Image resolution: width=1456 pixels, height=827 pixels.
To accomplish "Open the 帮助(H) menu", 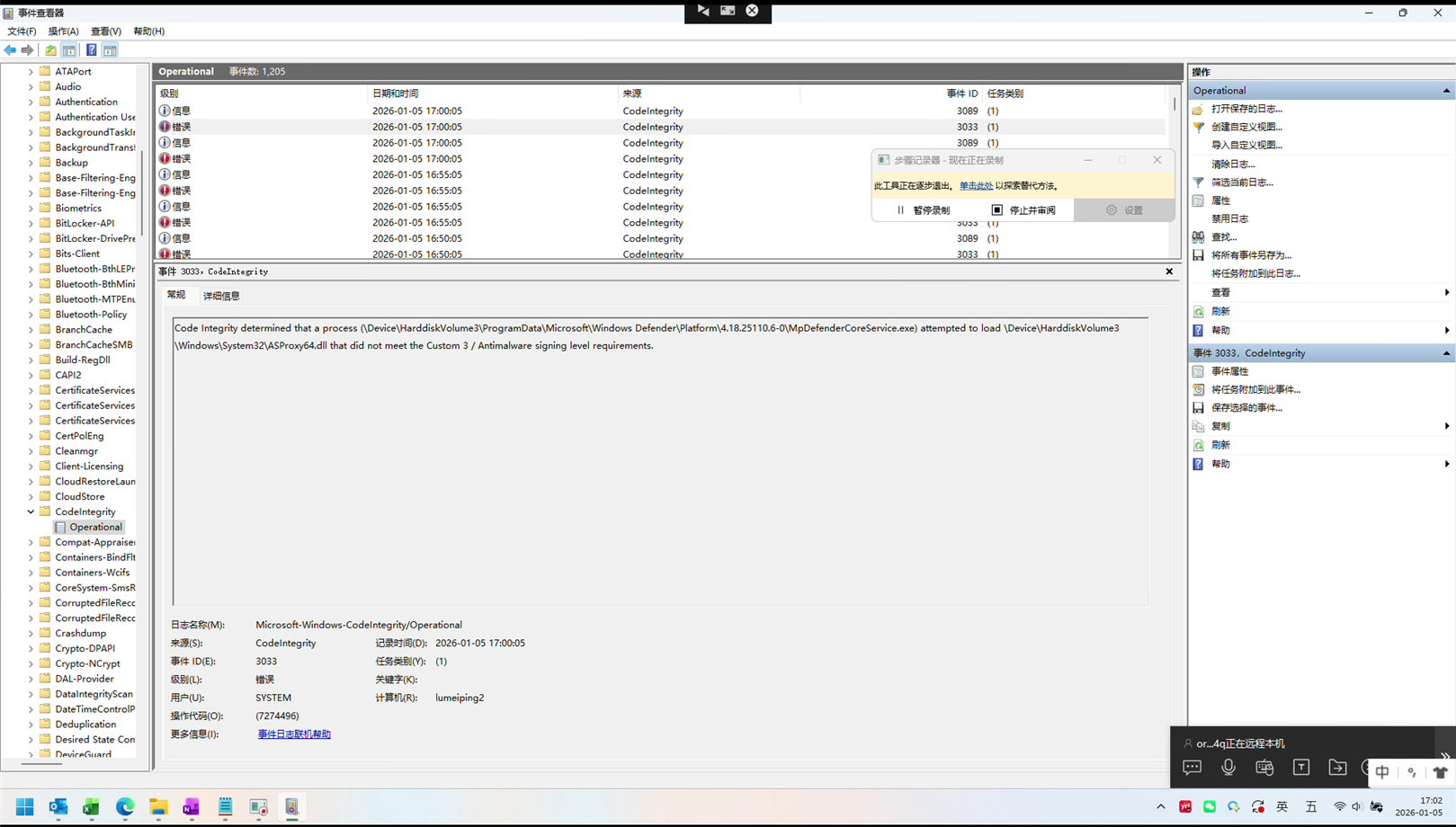I will coord(149,31).
